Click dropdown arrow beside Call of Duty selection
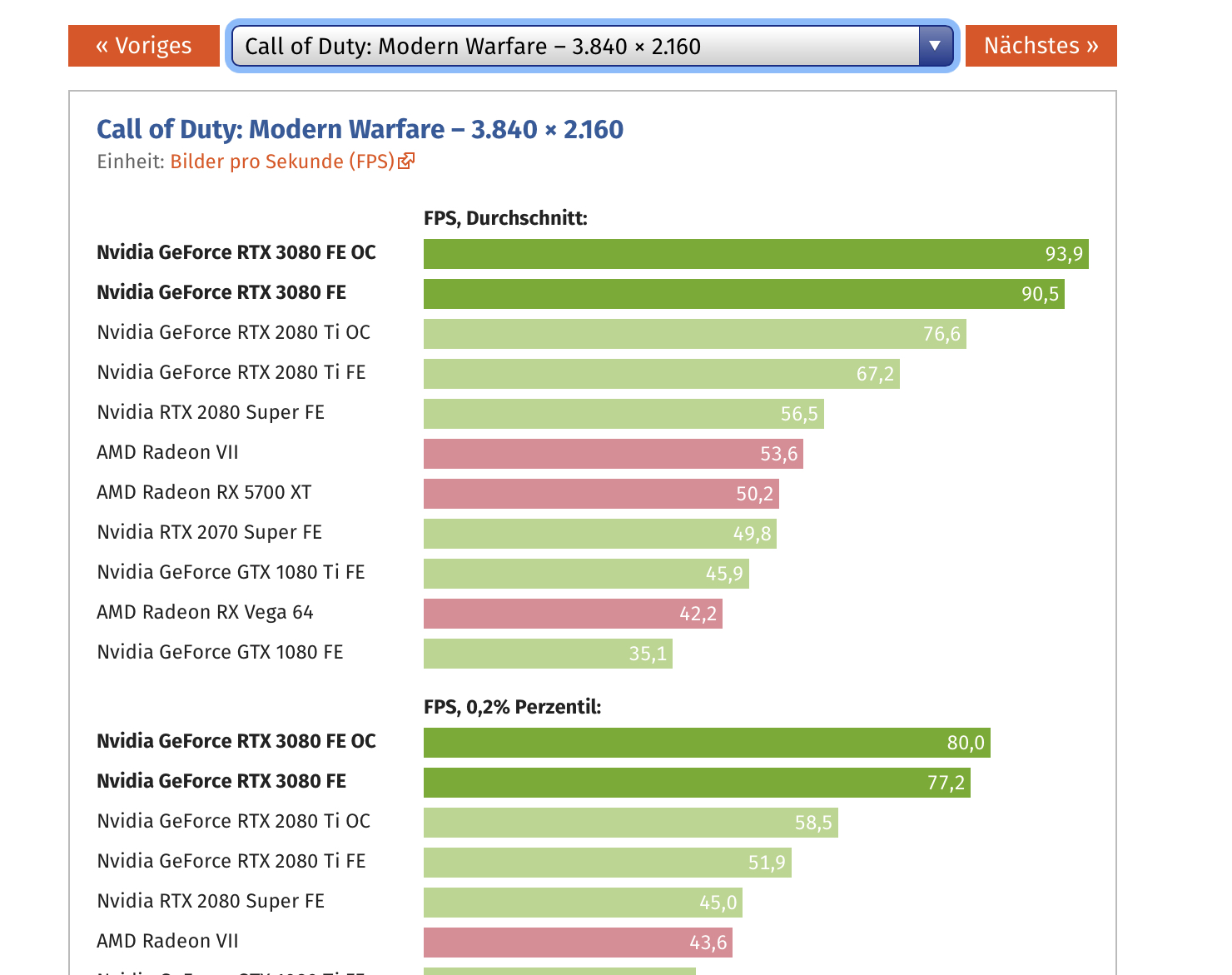 pos(936,46)
